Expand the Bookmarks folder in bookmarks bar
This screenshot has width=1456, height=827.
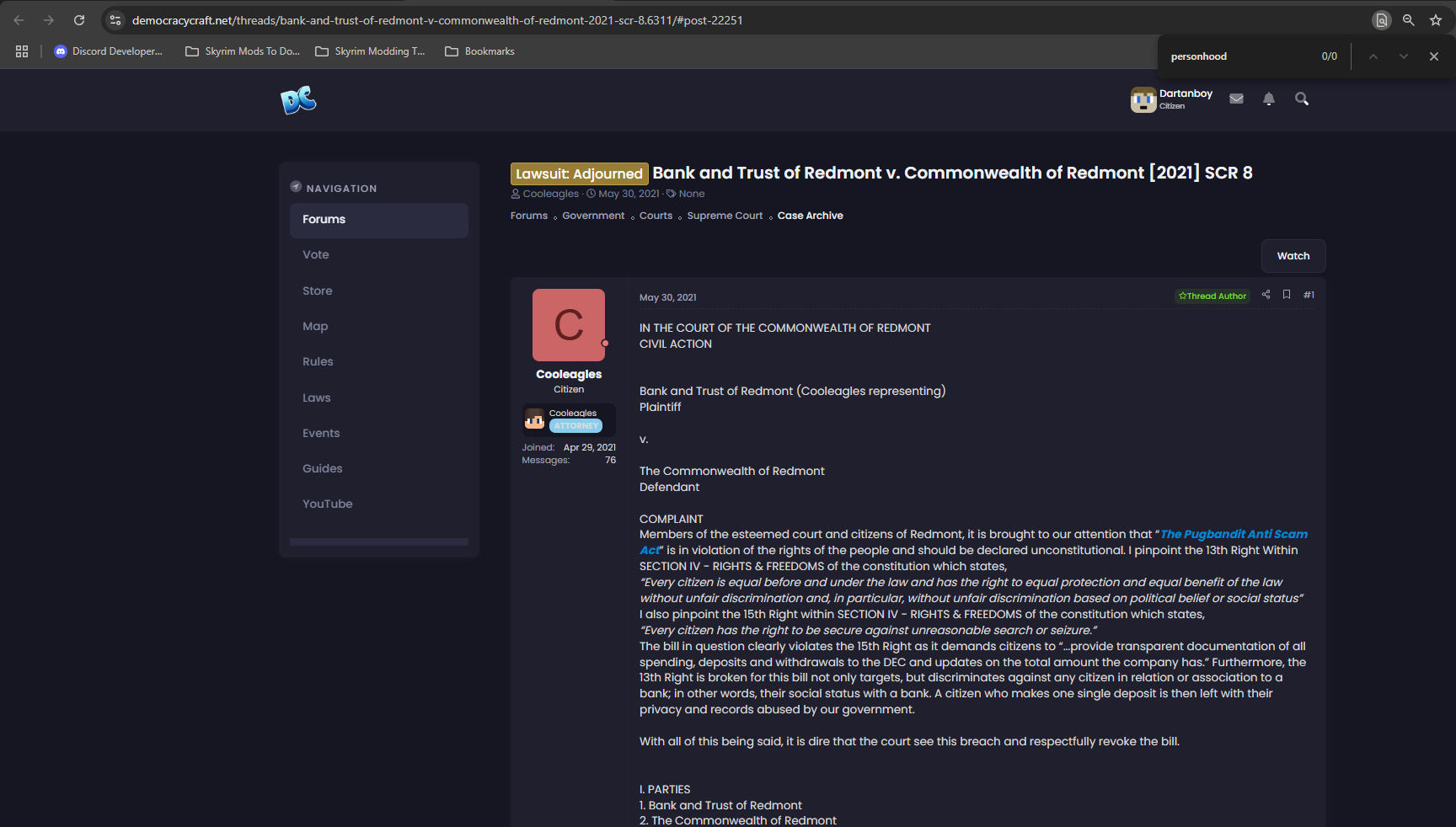pos(479,51)
